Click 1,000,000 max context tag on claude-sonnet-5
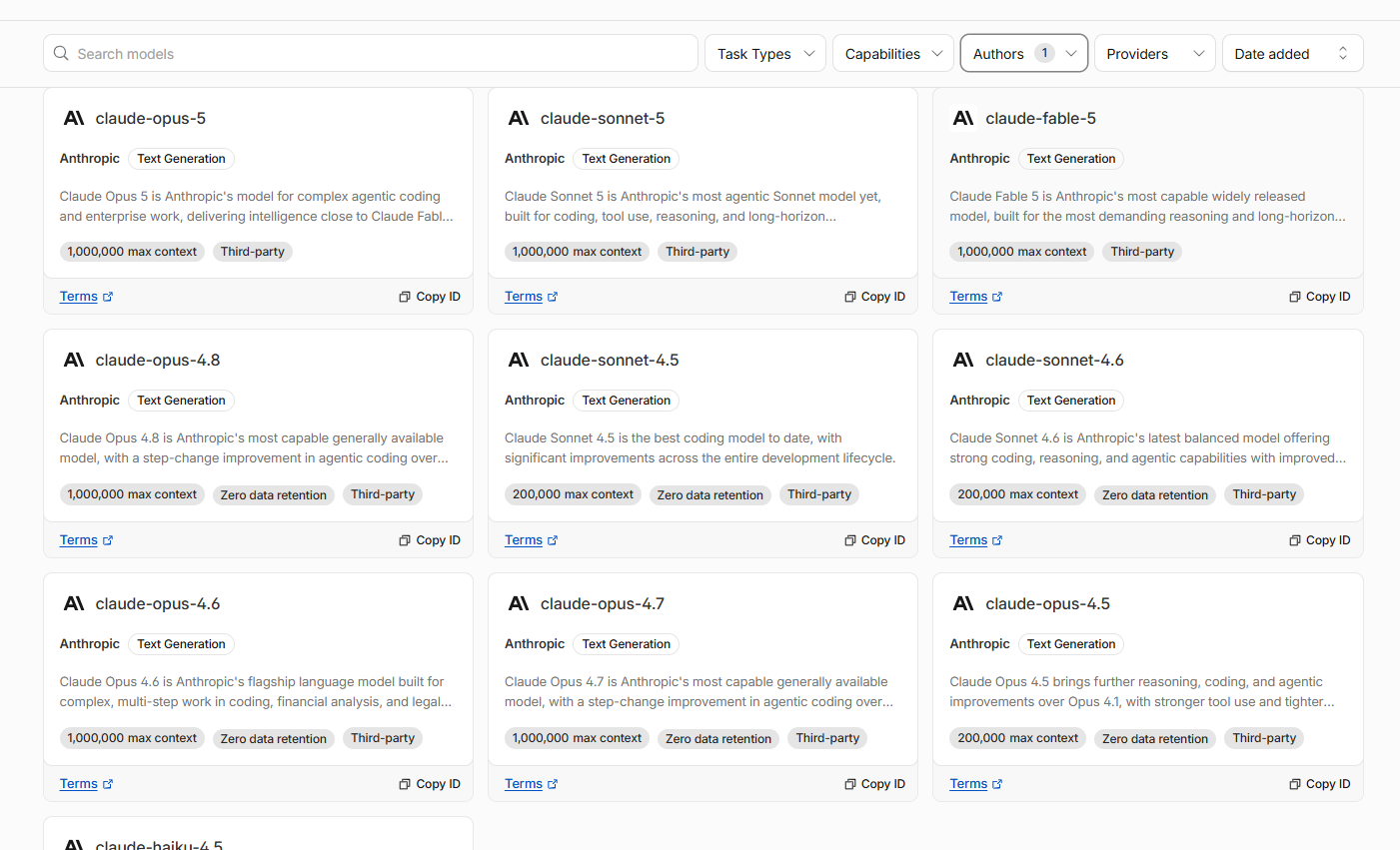 tap(577, 252)
